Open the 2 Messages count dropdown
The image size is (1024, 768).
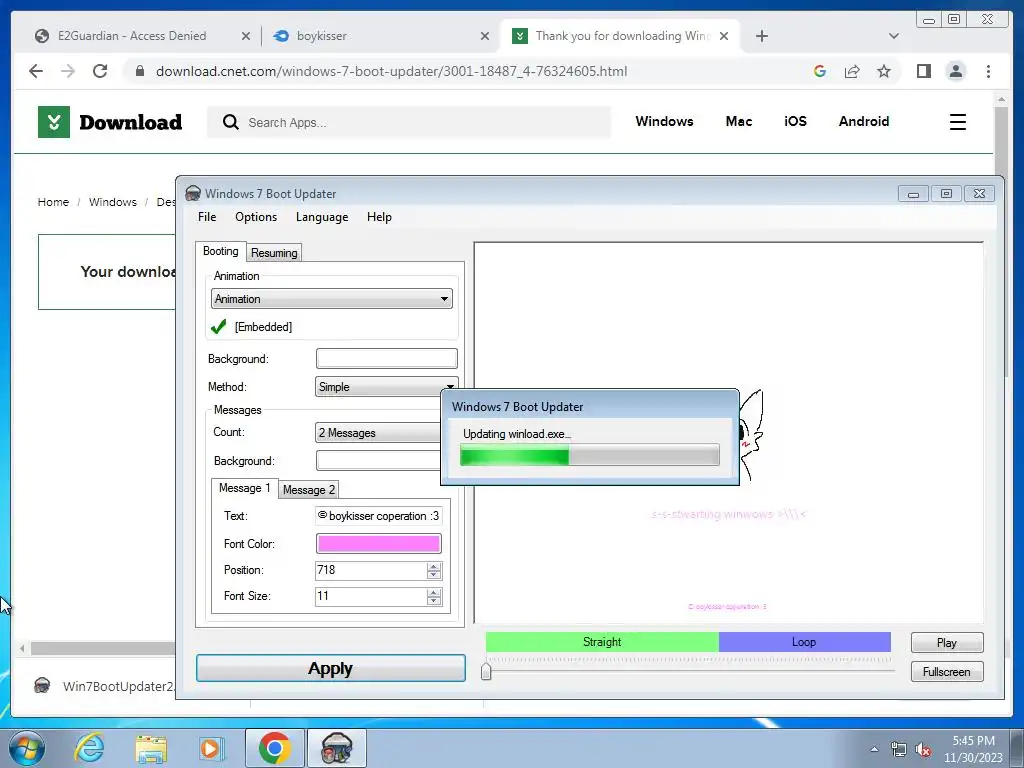pos(379,432)
